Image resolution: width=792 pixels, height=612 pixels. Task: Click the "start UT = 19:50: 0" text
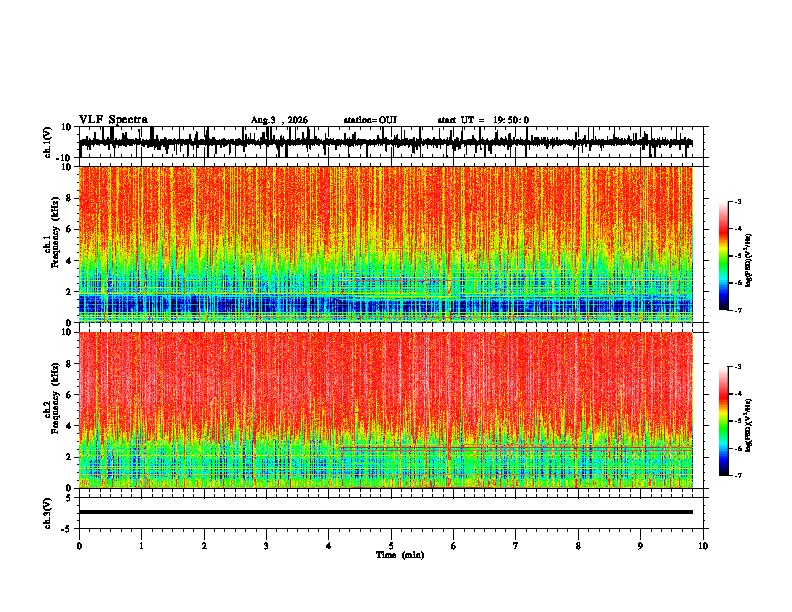click(x=483, y=120)
